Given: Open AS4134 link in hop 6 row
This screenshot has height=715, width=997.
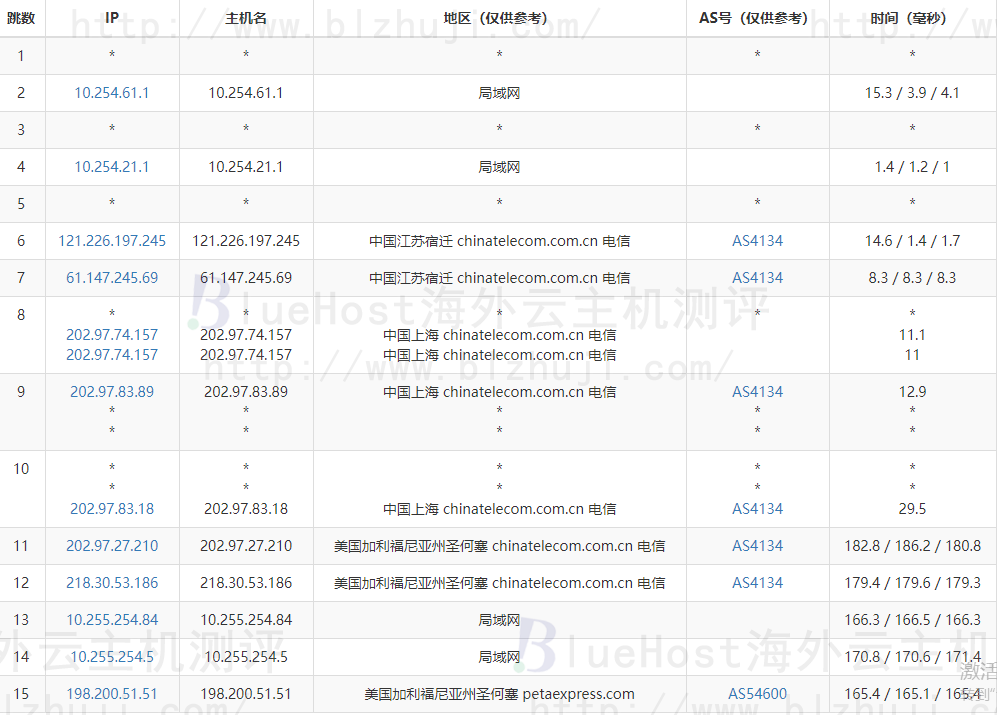Looking at the screenshot, I should [x=757, y=240].
